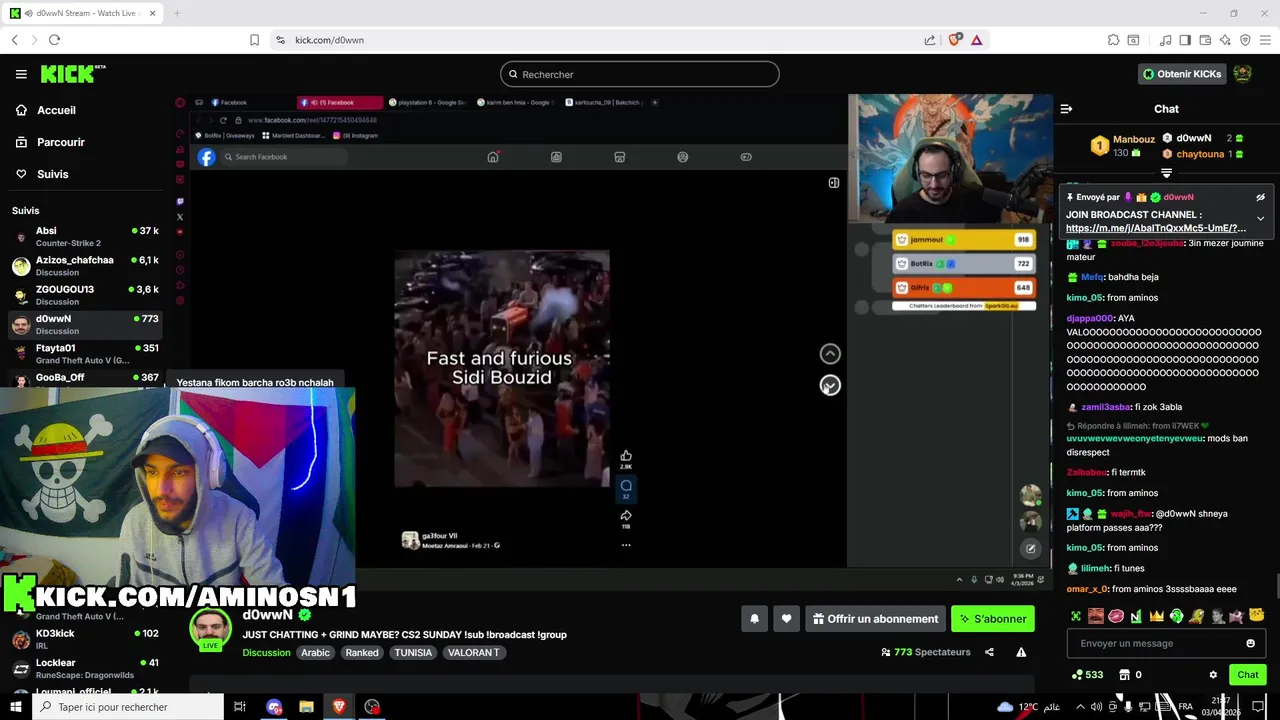Open the browser music playlist icon
Screen dimensions: 1280x720
(x=1165, y=40)
